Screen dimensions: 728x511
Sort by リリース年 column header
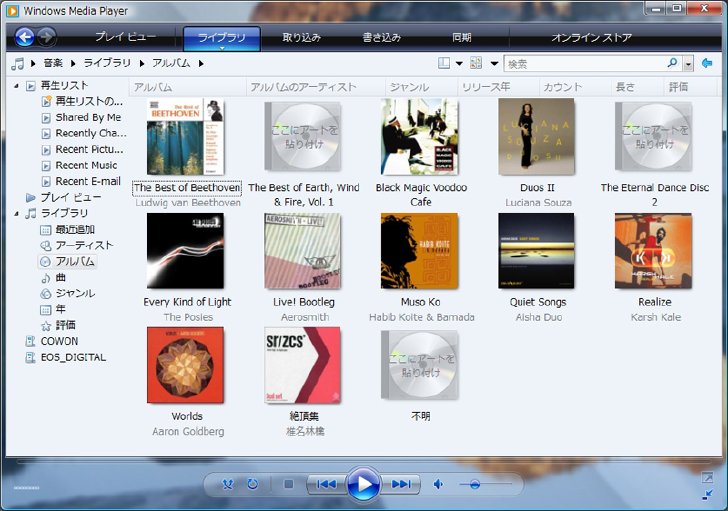(499, 87)
